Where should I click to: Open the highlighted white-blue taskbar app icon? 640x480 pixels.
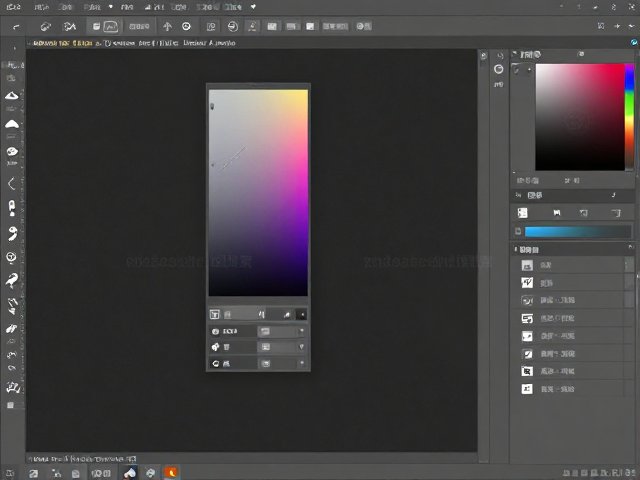[130, 473]
